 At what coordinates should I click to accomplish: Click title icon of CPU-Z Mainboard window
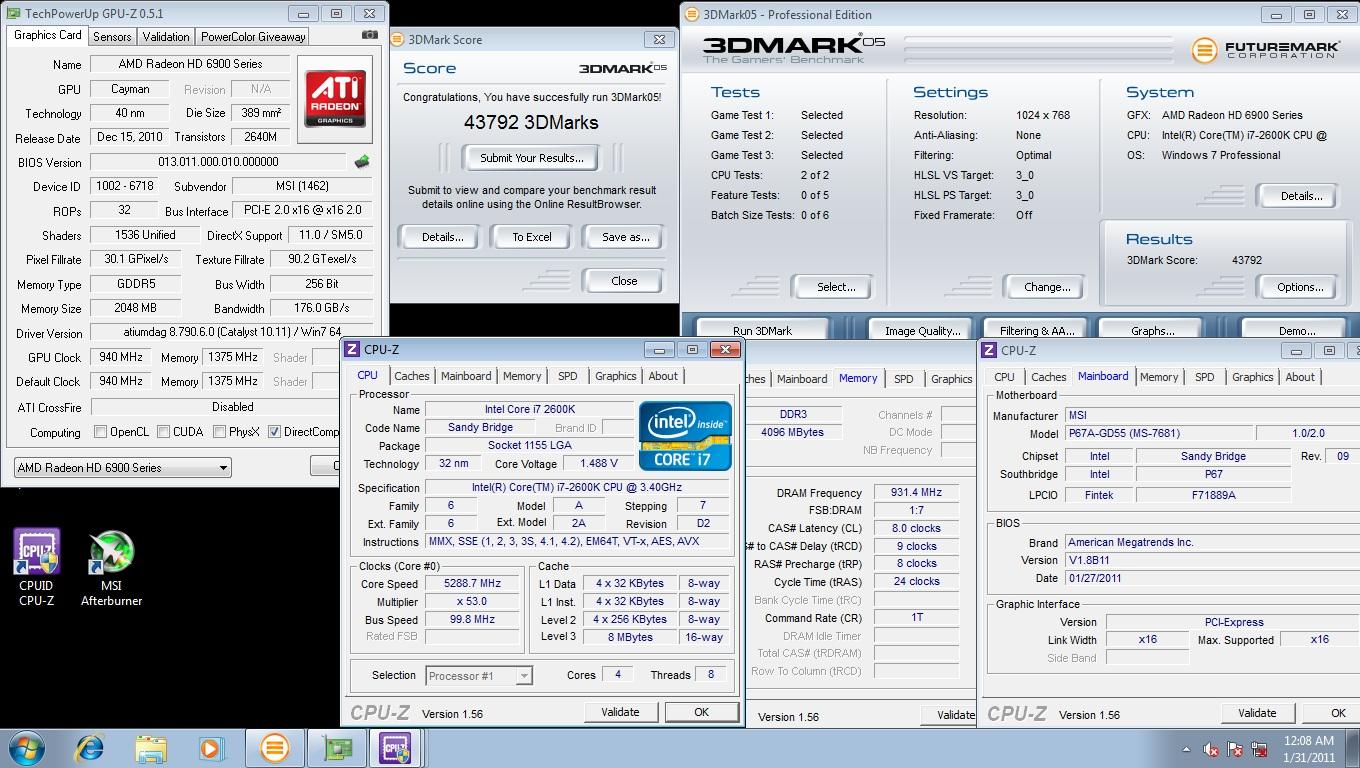tap(989, 350)
